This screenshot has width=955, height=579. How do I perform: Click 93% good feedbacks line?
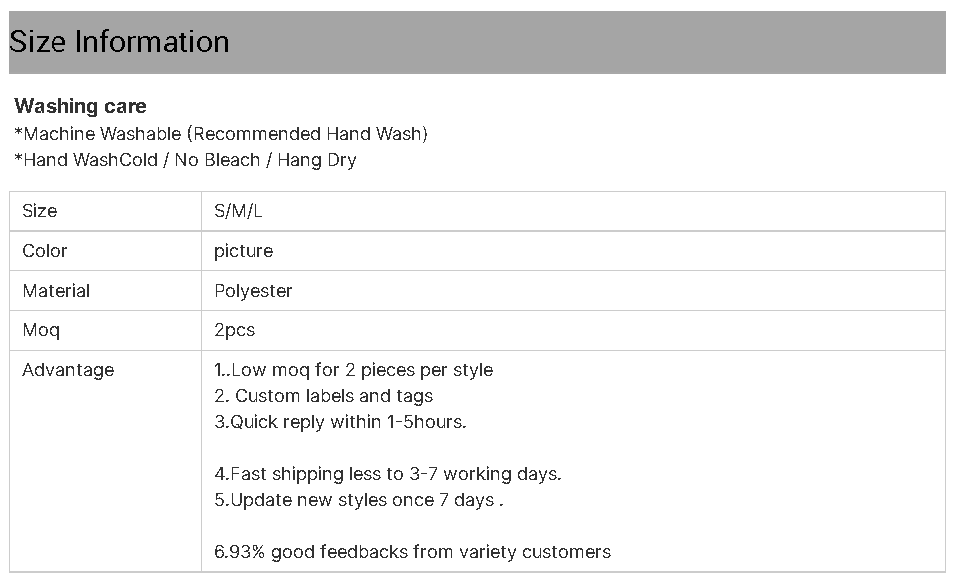pos(412,552)
